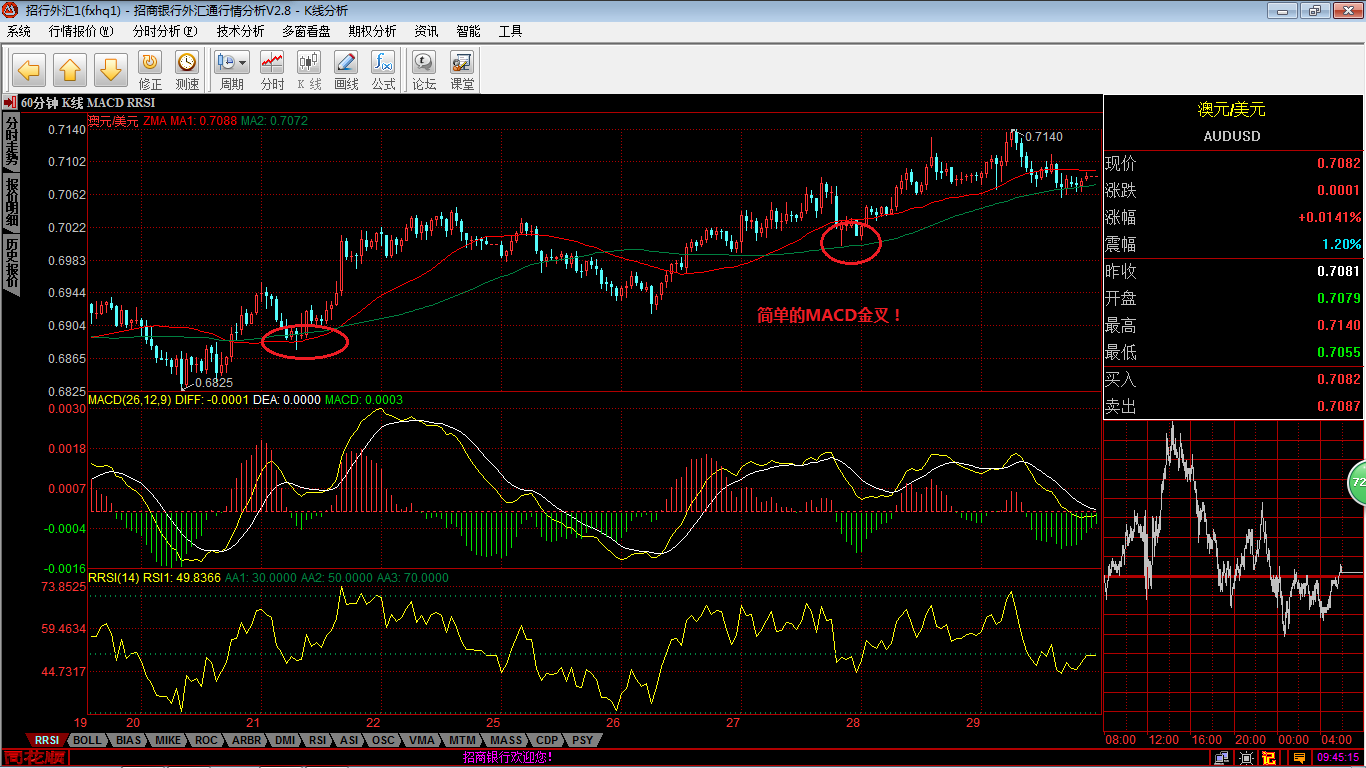The image size is (1366, 768).
Task: Click the 09:45:15 clock in status bar
Action: tap(1337, 757)
